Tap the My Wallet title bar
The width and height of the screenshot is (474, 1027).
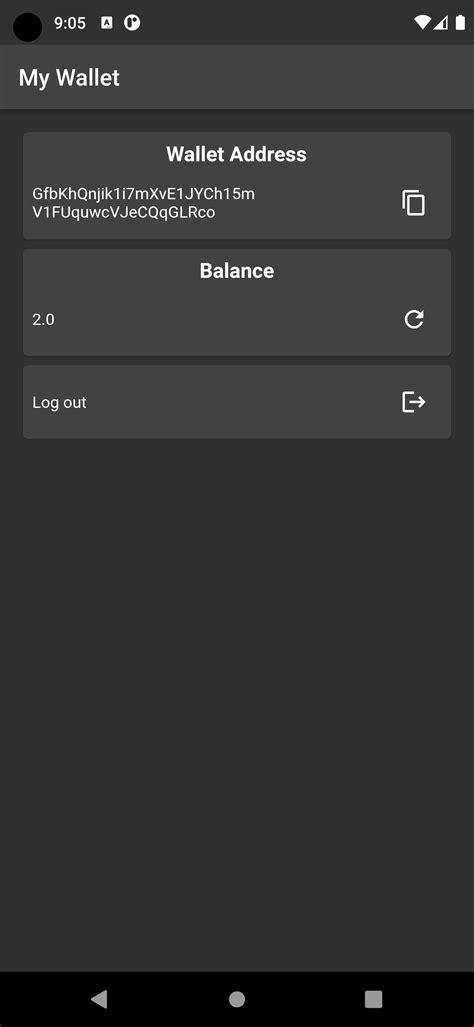237,77
